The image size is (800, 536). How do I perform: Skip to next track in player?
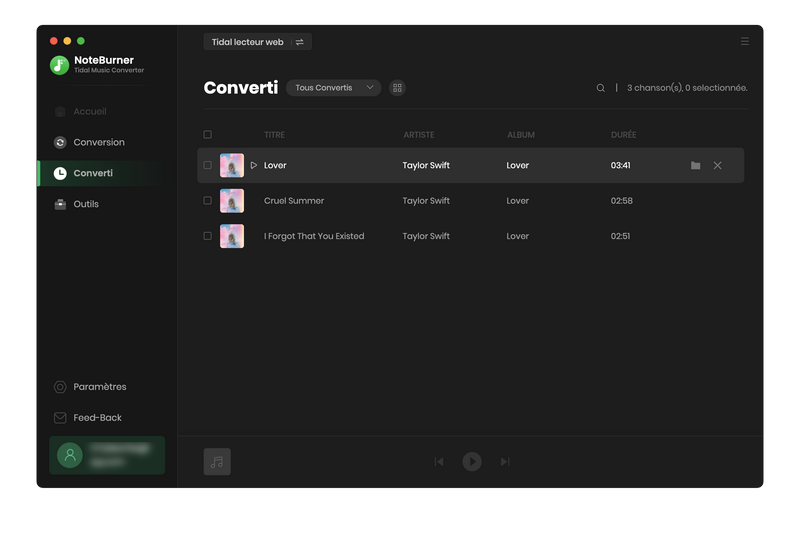(x=505, y=462)
